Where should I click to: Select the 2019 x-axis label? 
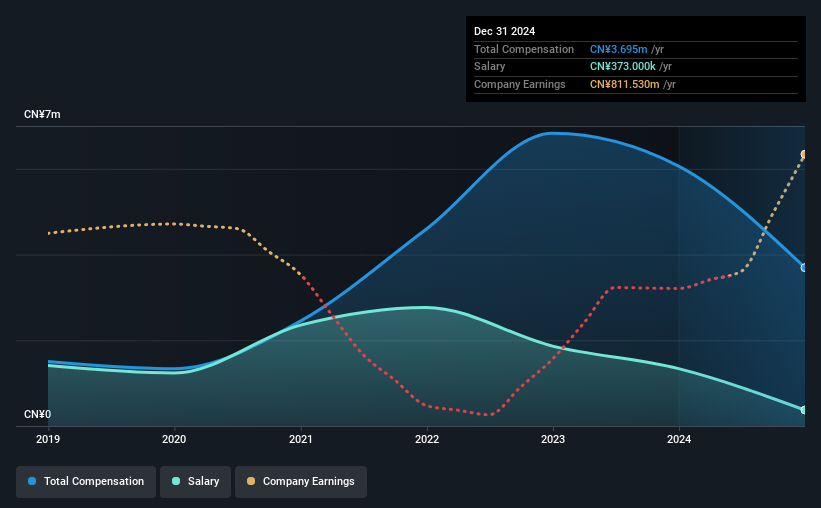(48, 439)
